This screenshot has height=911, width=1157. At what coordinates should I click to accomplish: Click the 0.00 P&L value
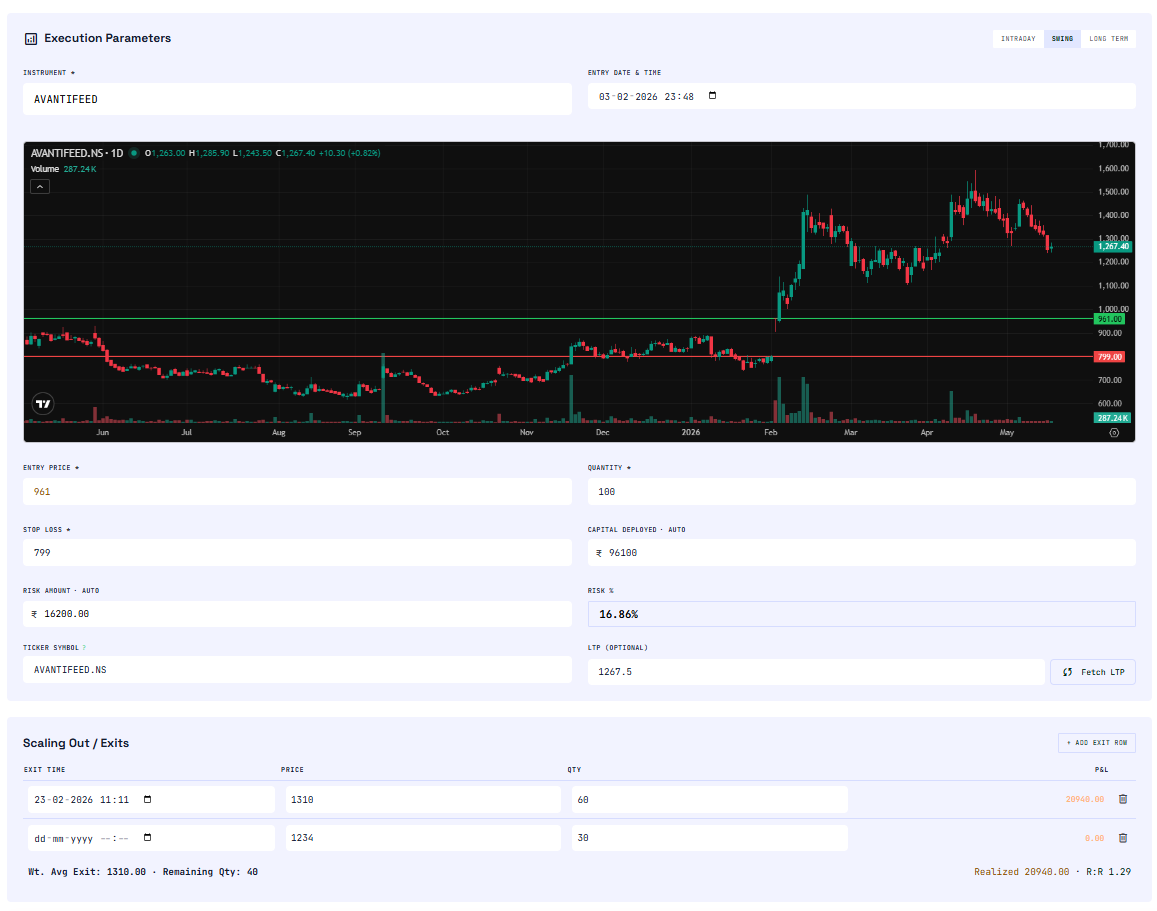(1094, 839)
